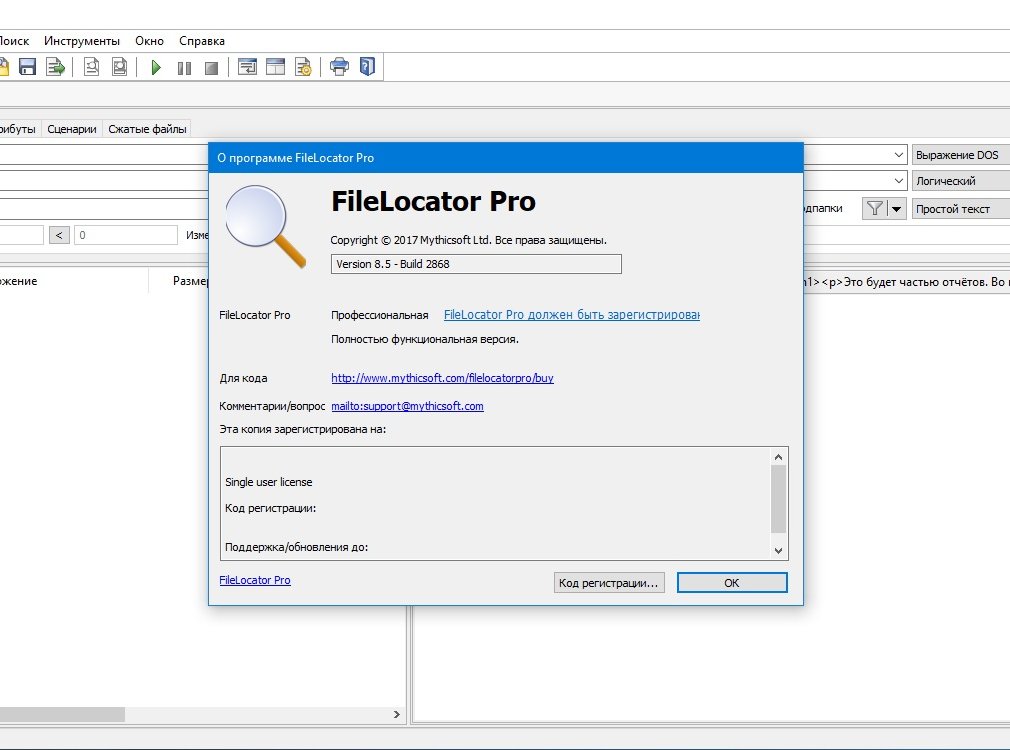Viewport: 1010px width, 750px height.
Task: Click the FileLocator Pro должен быть зарегистрирован link
Action: 572,314
